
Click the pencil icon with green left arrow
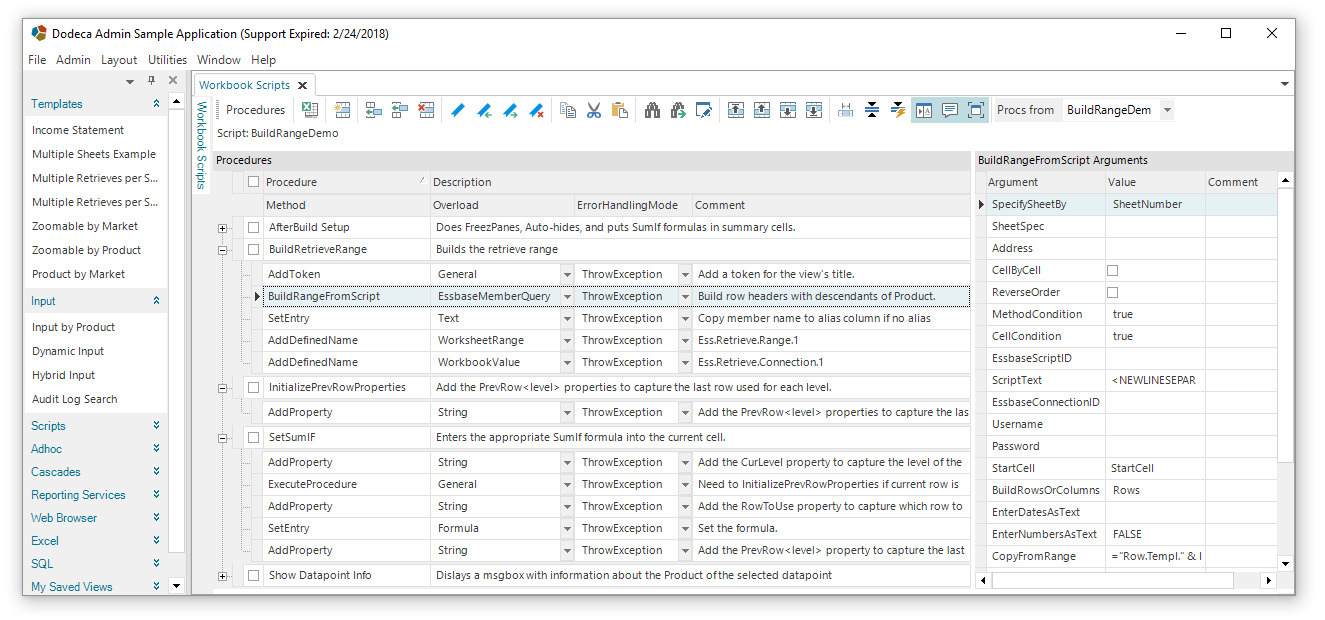click(x=484, y=110)
